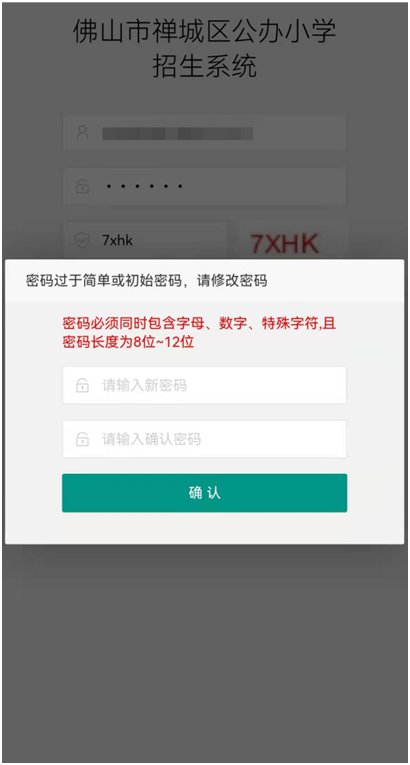Screen dimensions: 410x765
Task: Click the blank header bar right of the dialog title
Action: [336, 281]
